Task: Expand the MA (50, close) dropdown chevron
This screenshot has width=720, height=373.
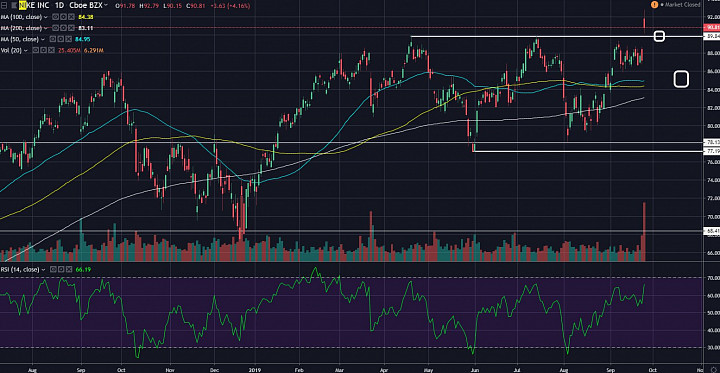Action: 43,39
